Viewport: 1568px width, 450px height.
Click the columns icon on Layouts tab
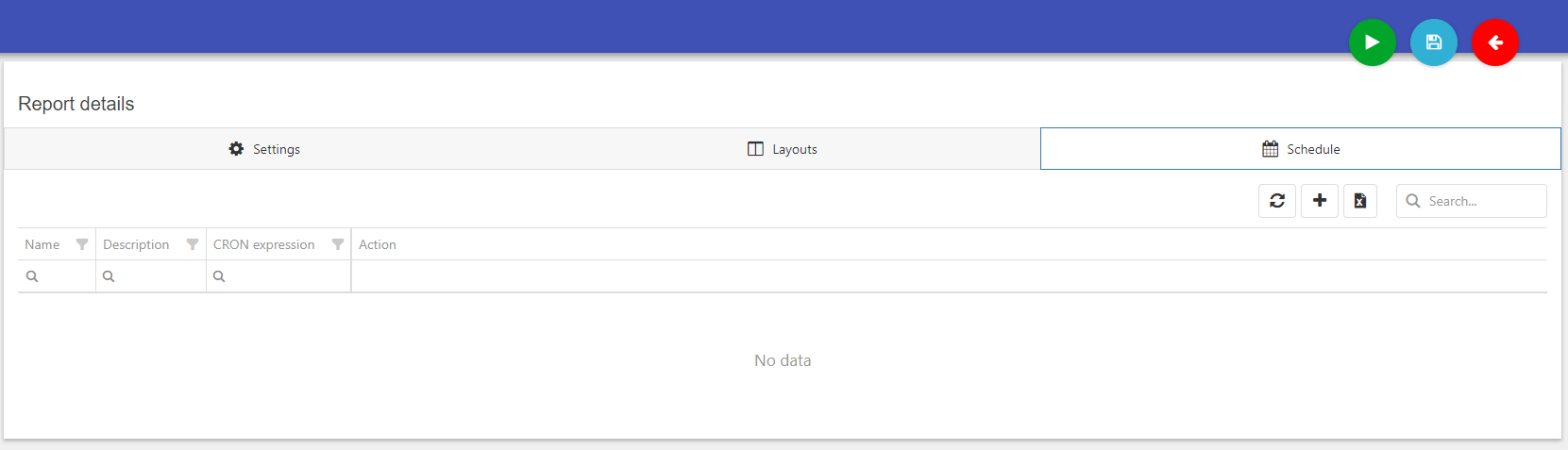click(x=755, y=149)
